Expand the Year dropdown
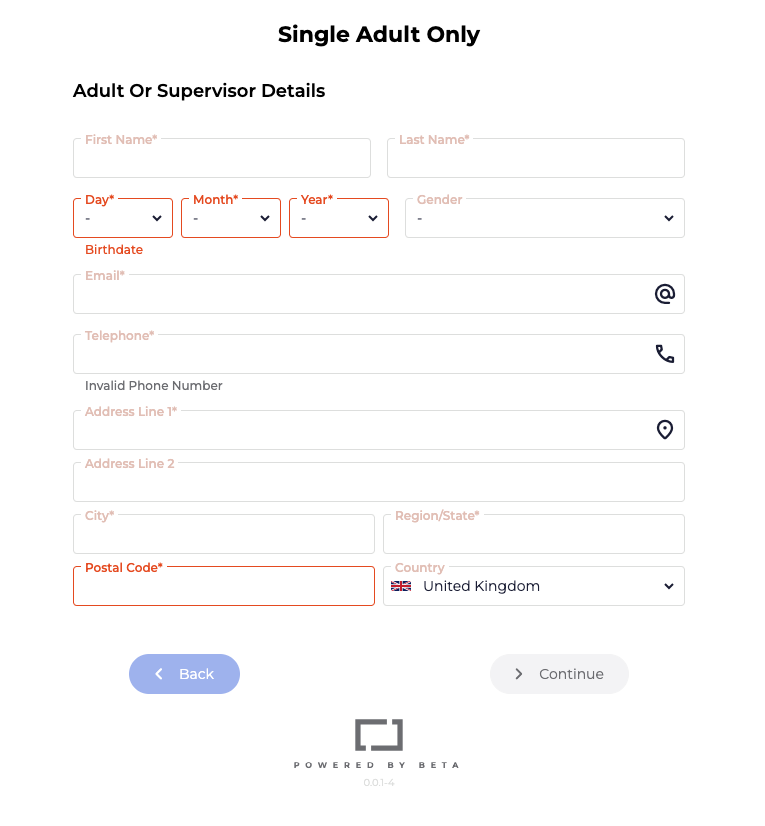765x826 pixels. pos(339,218)
